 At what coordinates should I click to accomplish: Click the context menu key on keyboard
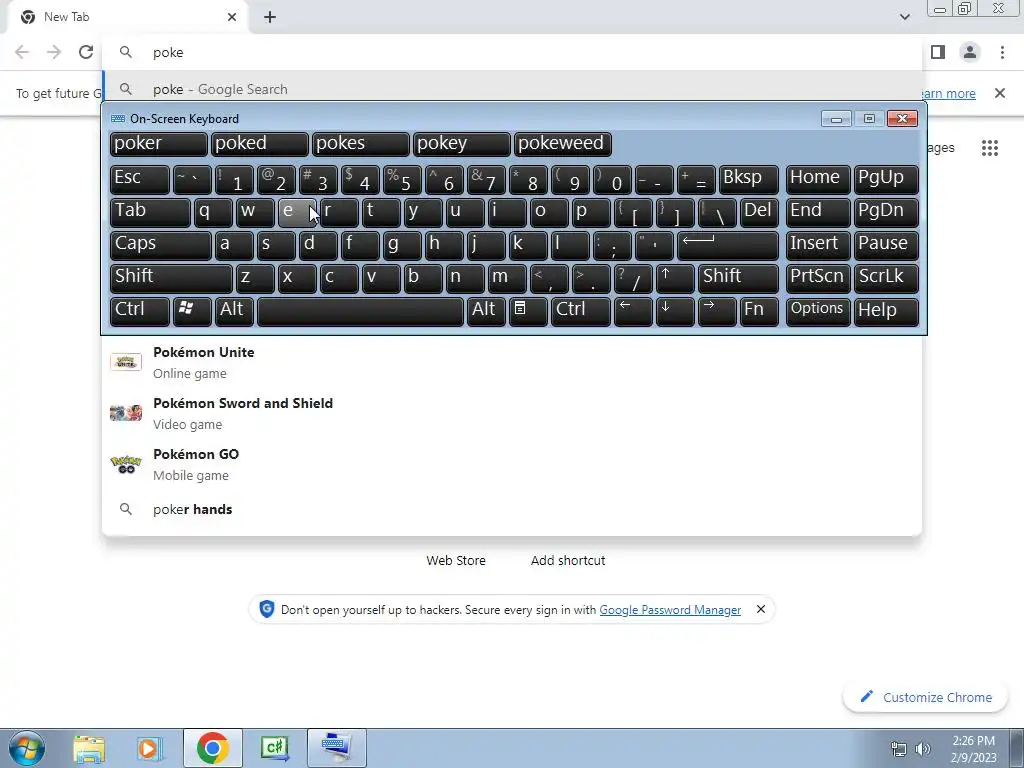point(528,311)
